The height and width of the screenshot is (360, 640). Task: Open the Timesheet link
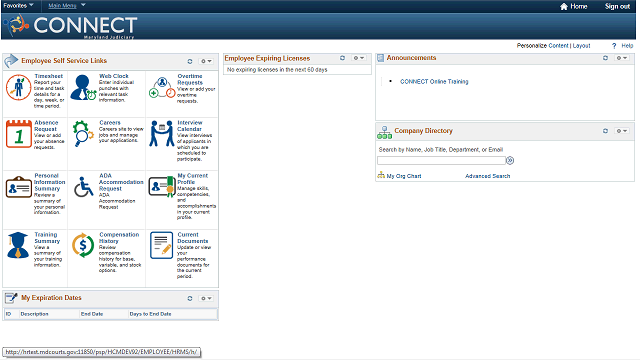click(x=49, y=76)
